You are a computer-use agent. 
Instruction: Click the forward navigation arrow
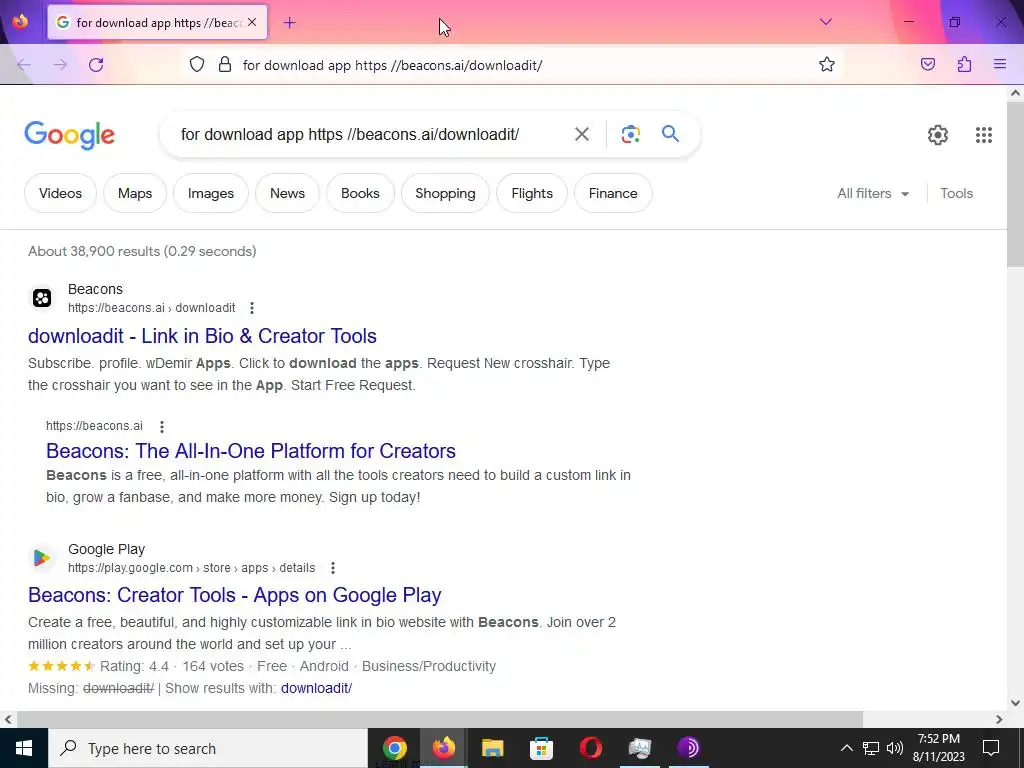click(60, 65)
